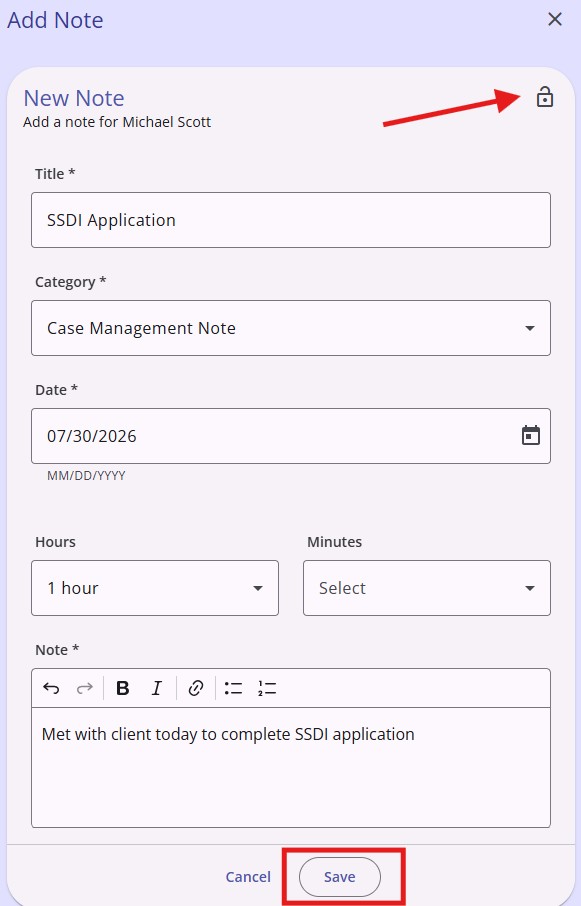
Task: Click the Save button
Action: pos(340,877)
